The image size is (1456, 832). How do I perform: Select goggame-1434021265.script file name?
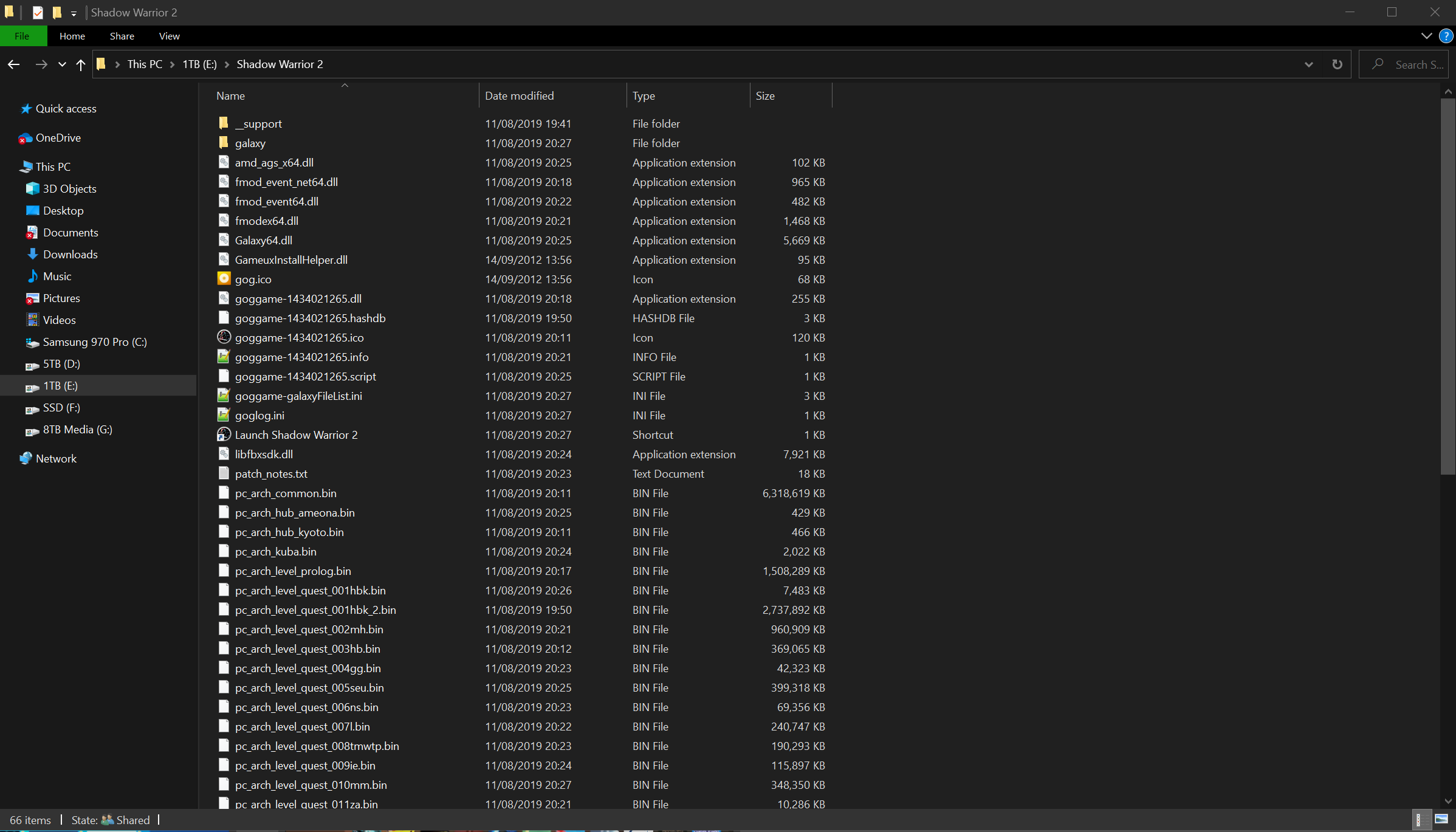pyautogui.click(x=306, y=377)
